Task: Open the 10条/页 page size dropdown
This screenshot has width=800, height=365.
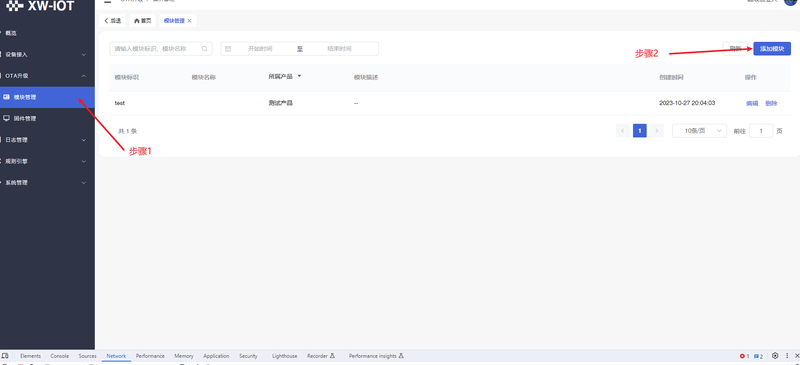Action: click(699, 131)
